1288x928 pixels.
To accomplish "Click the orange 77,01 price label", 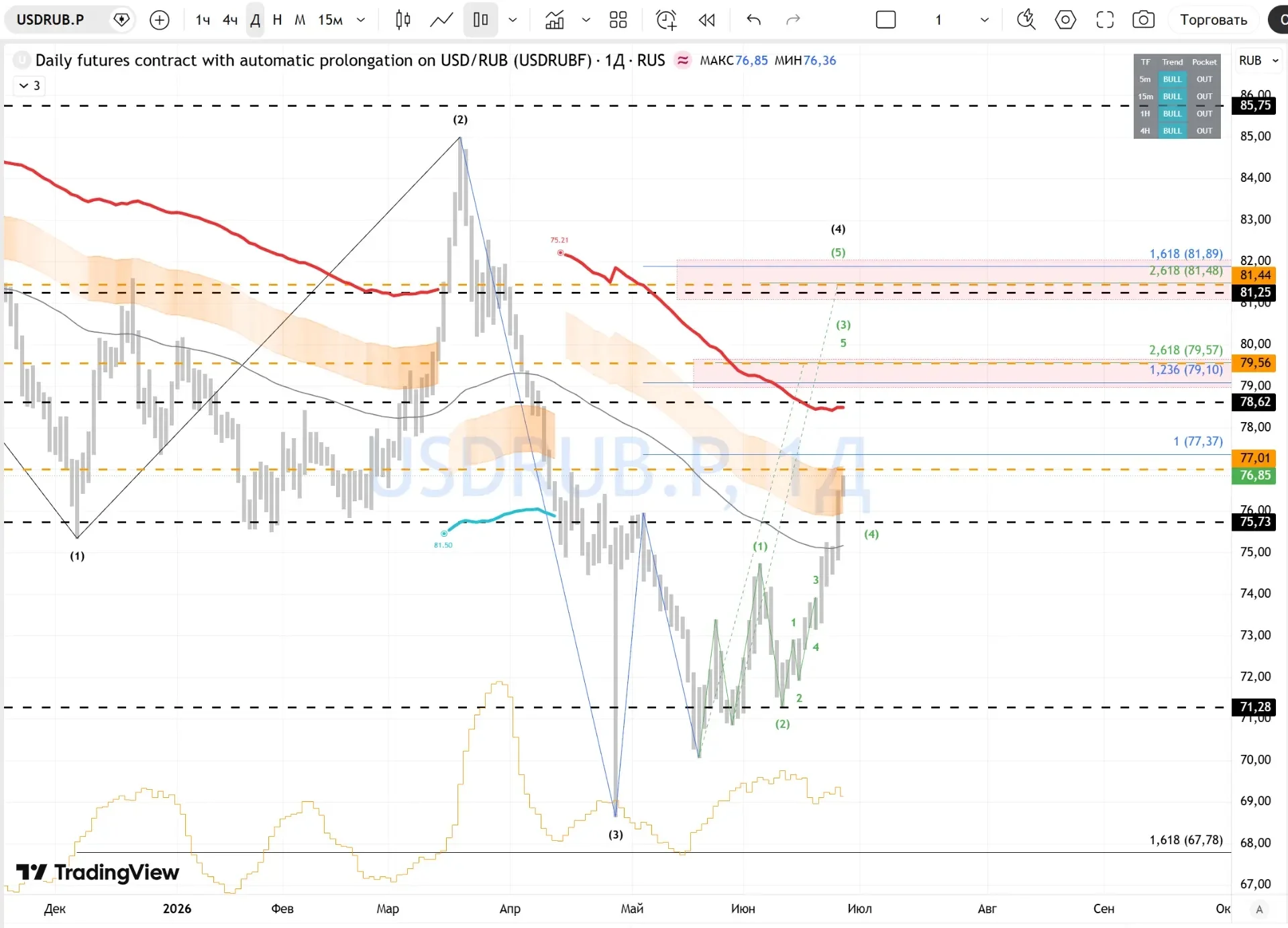I will tap(1255, 458).
